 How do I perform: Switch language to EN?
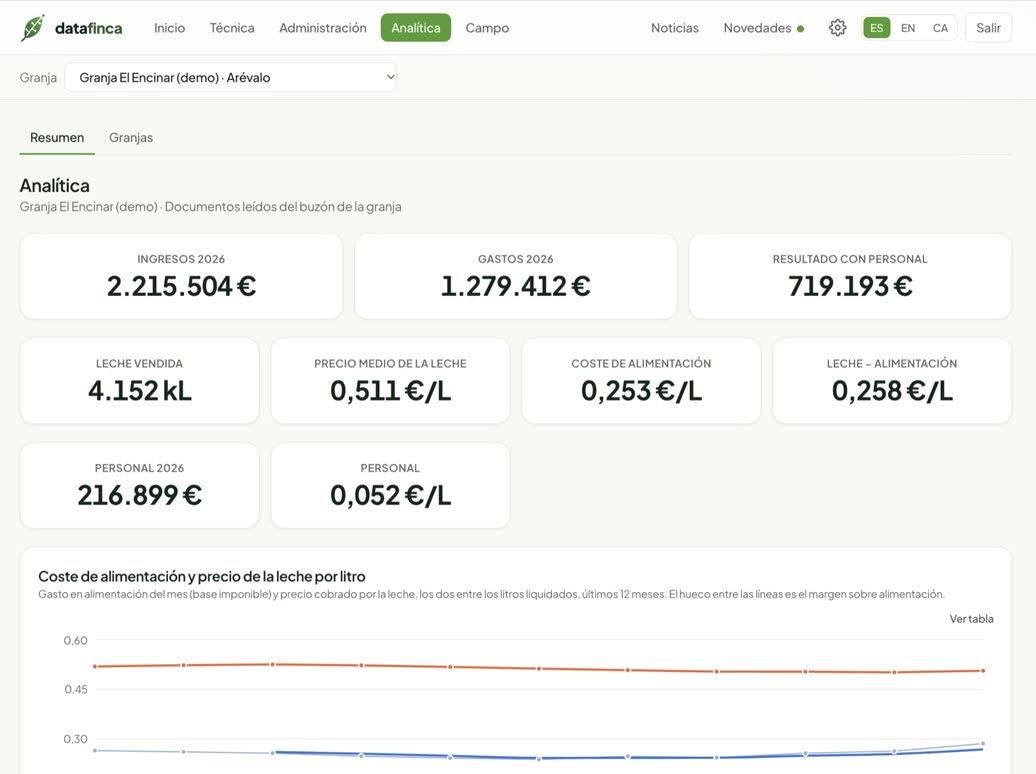pos(908,28)
